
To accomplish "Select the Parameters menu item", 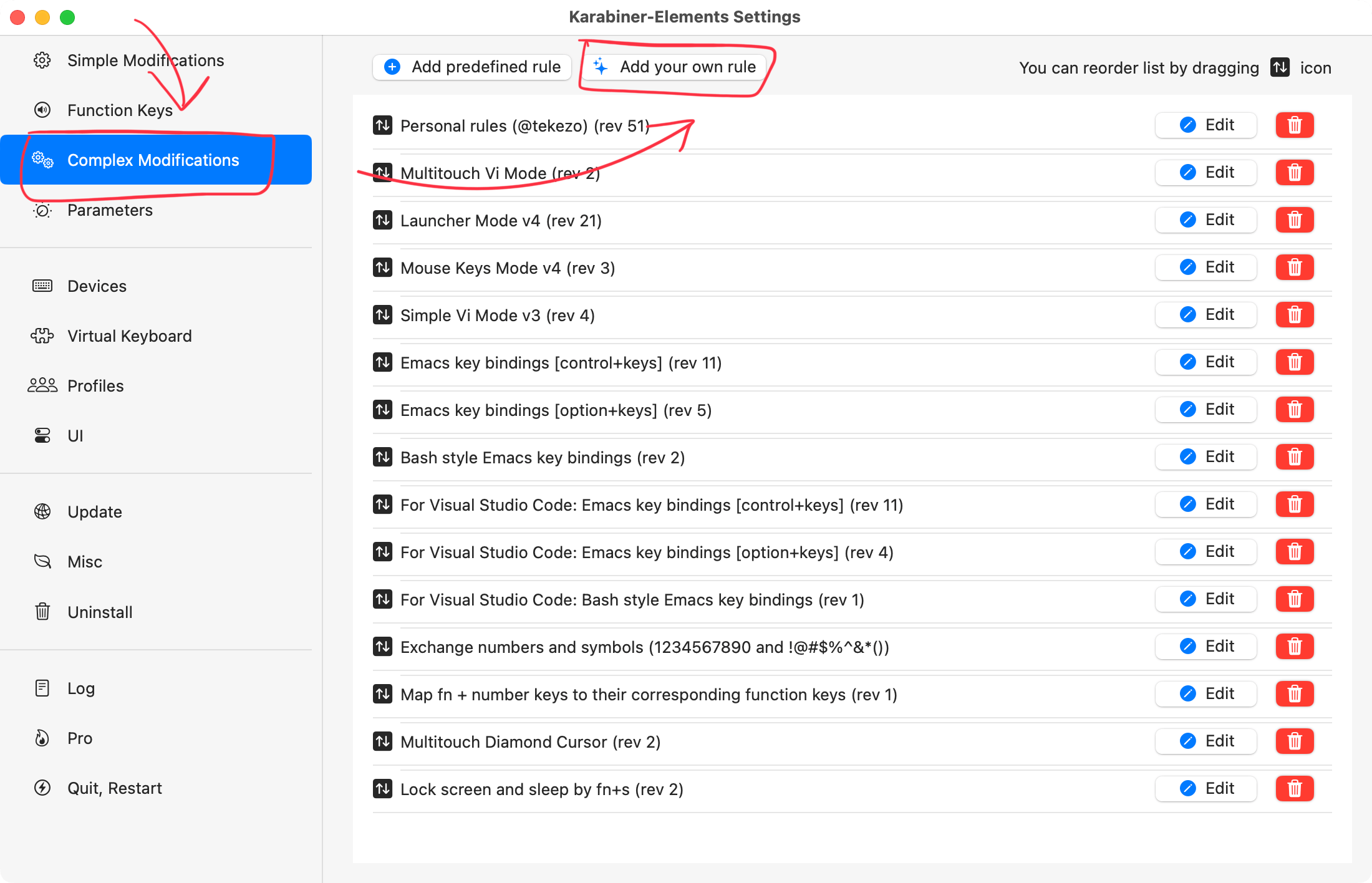I will click(110, 209).
